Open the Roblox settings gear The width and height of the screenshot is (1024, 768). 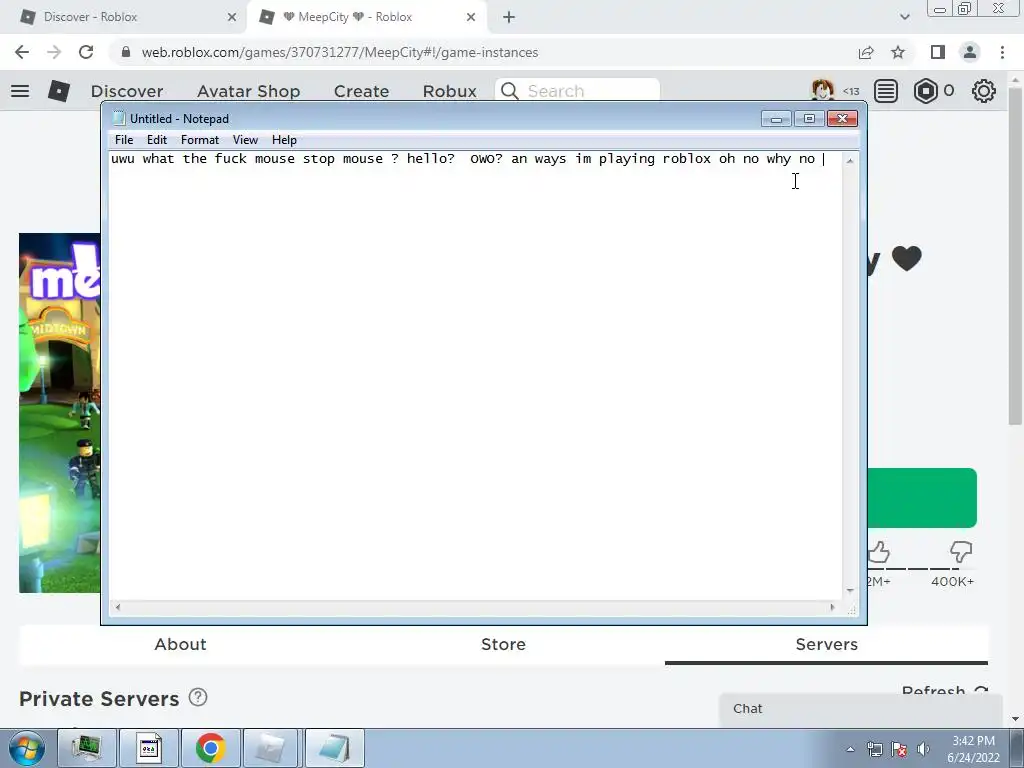[x=984, y=91]
